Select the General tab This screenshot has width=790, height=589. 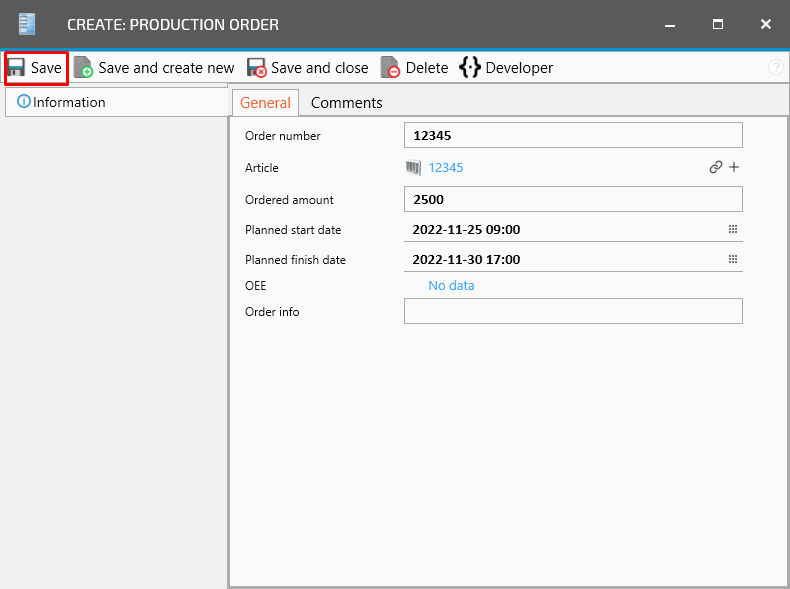[265, 102]
